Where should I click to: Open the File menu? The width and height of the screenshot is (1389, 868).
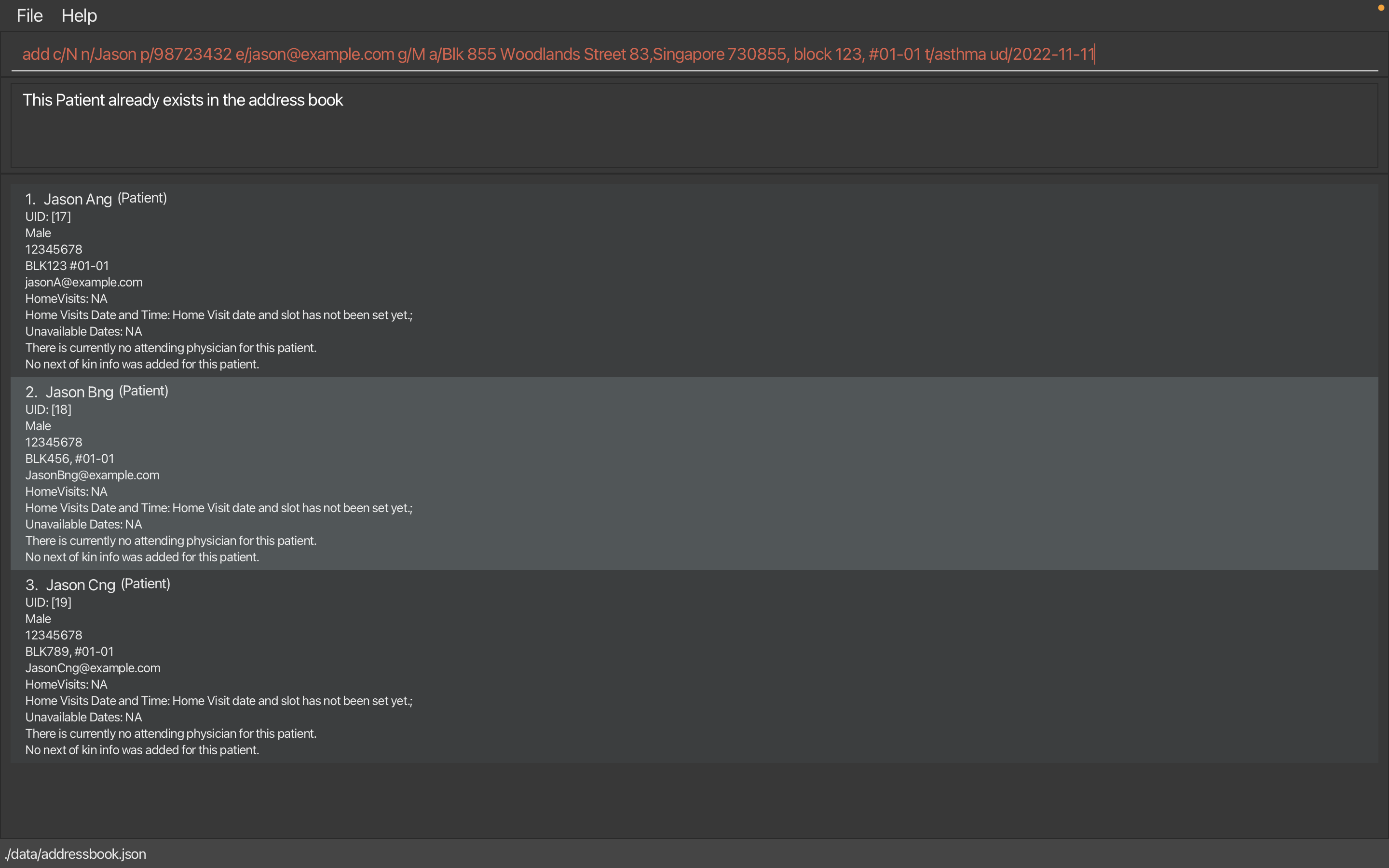(29, 15)
